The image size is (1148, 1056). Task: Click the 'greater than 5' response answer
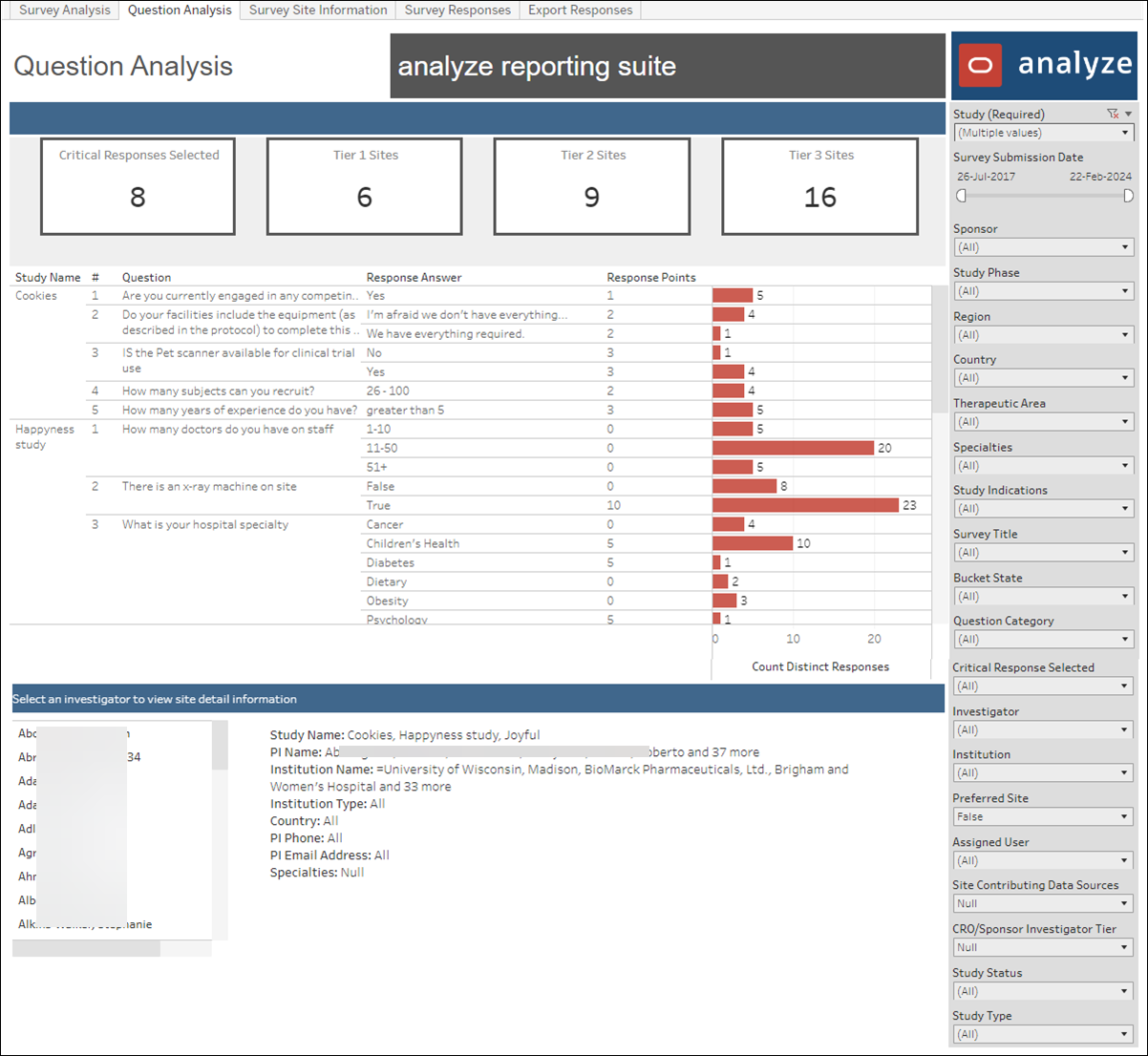[405, 411]
